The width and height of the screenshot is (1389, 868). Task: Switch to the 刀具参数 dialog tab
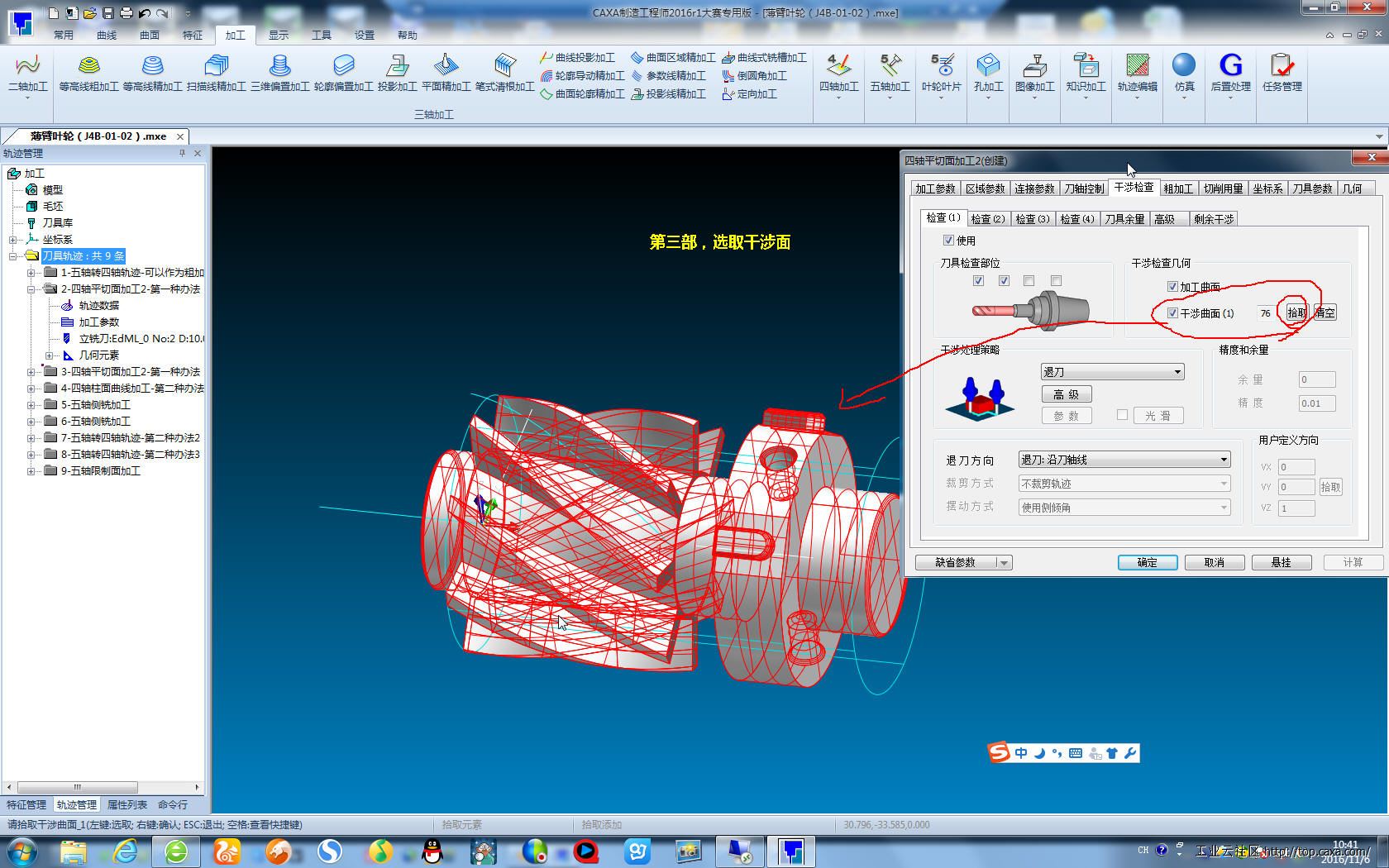[1311, 188]
